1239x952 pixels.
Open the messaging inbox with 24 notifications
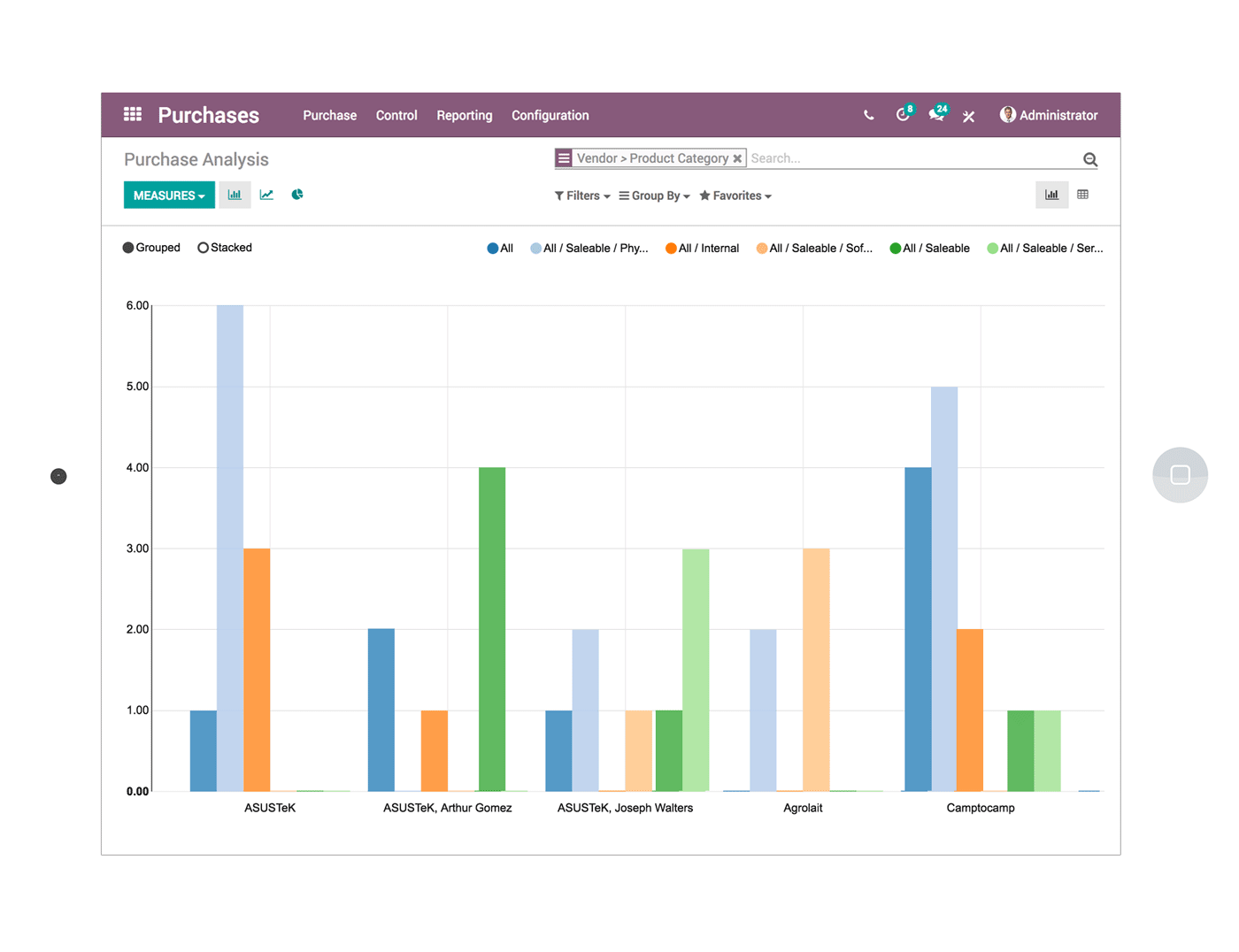936,114
